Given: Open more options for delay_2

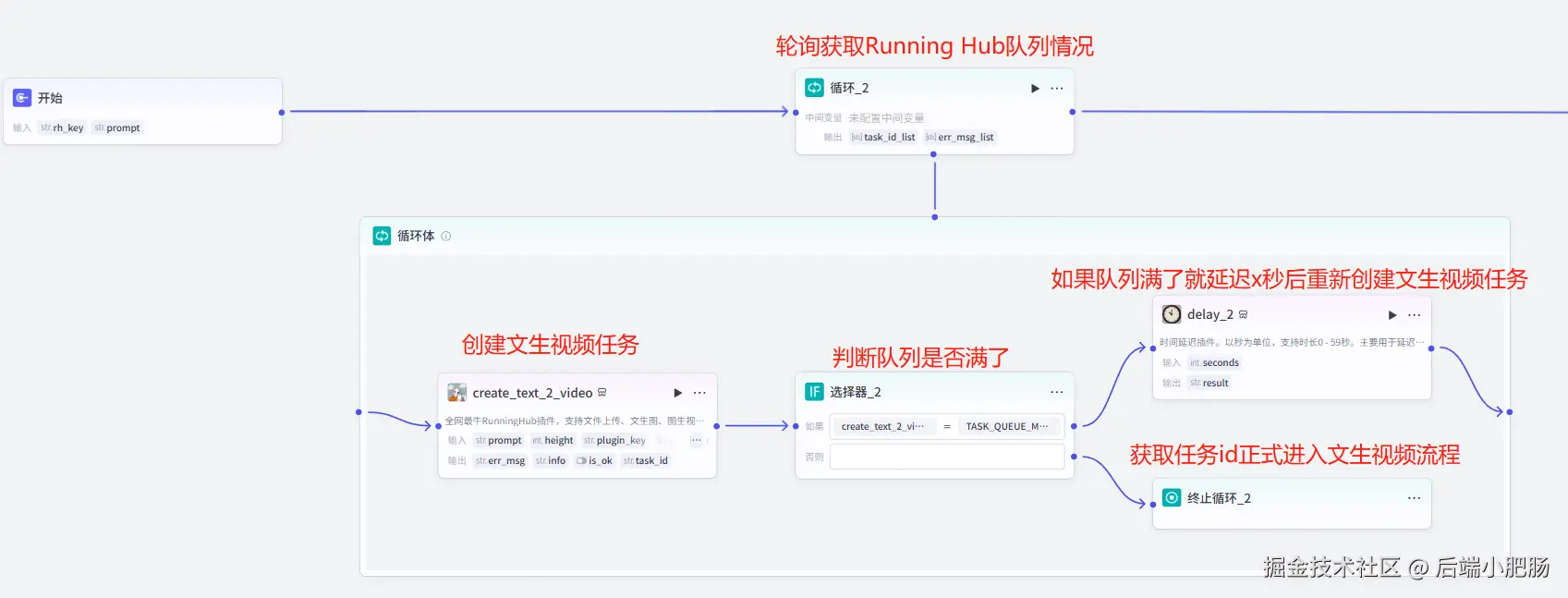Looking at the screenshot, I should point(1414,315).
